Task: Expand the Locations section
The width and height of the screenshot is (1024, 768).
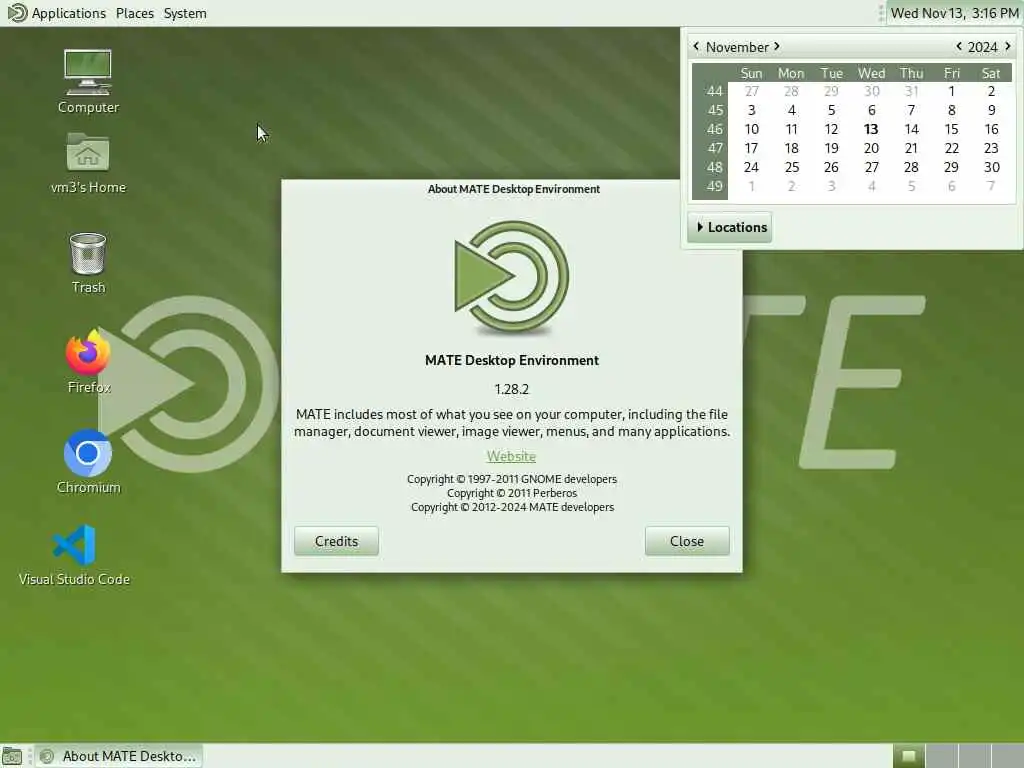Action: click(730, 227)
